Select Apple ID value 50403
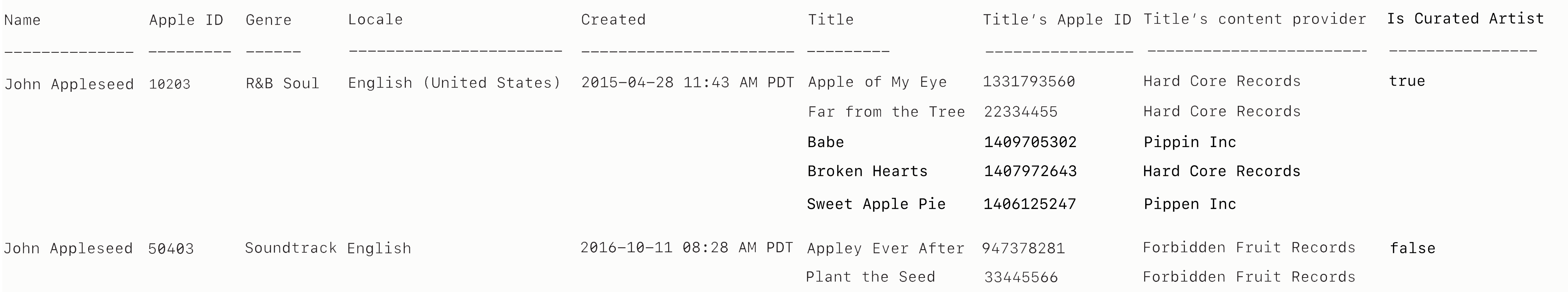1568x292 pixels. point(171,248)
